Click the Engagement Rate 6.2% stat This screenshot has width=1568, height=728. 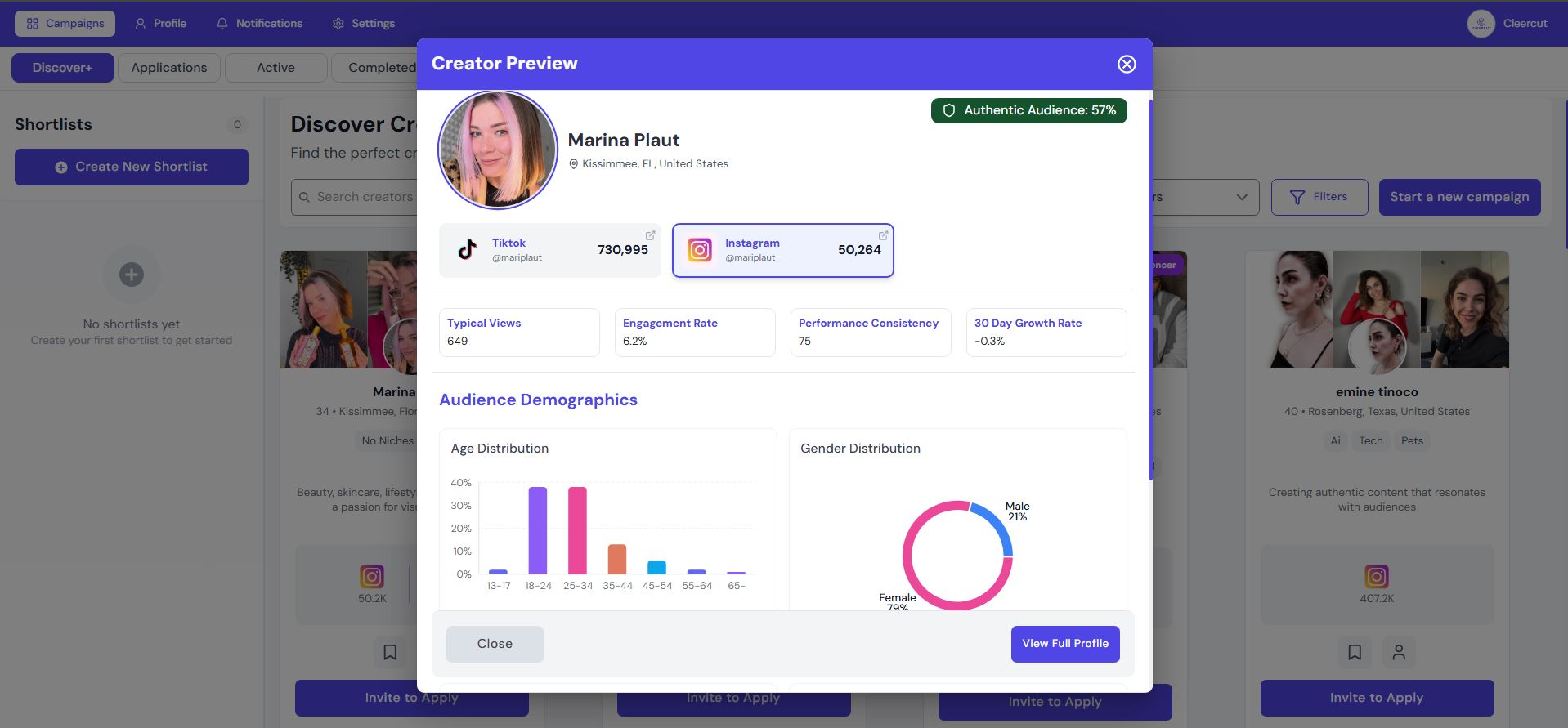point(695,333)
